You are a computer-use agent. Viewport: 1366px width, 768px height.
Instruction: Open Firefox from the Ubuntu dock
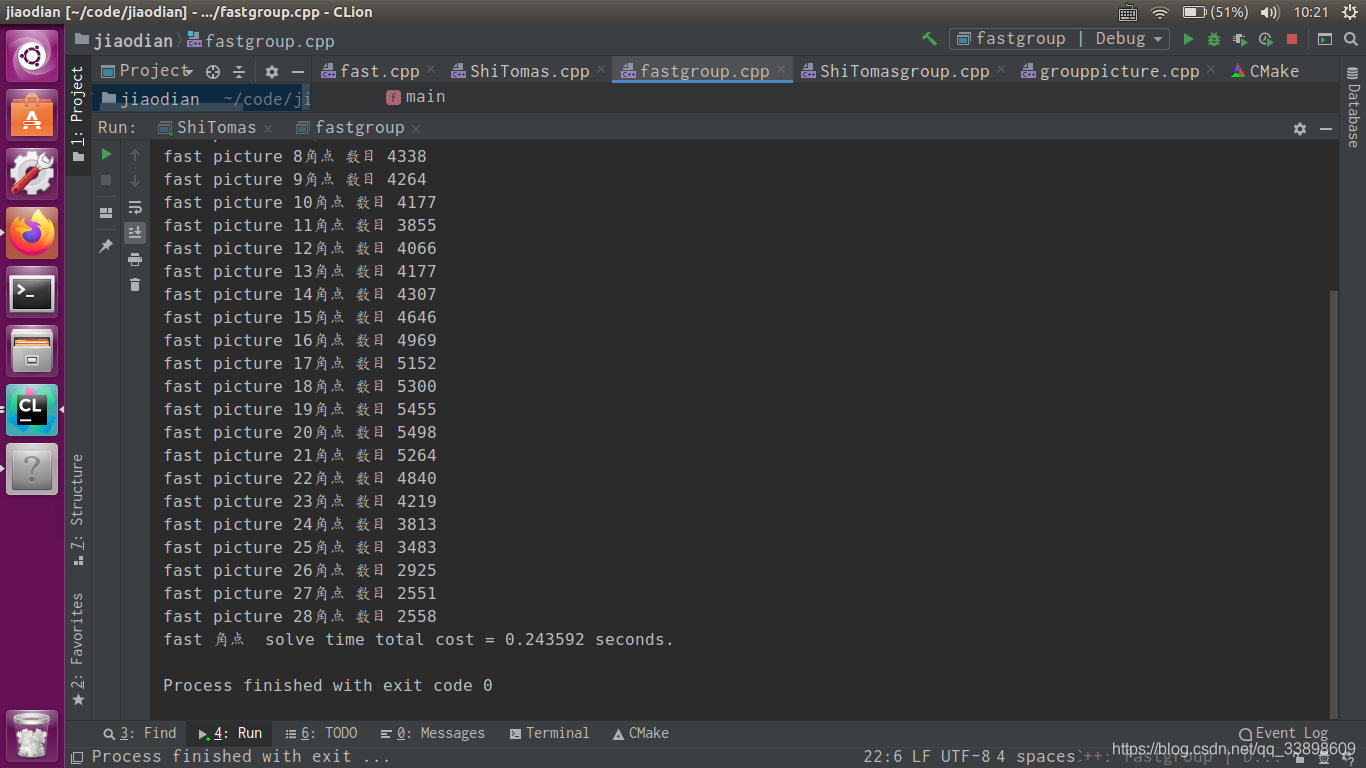[32, 233]
